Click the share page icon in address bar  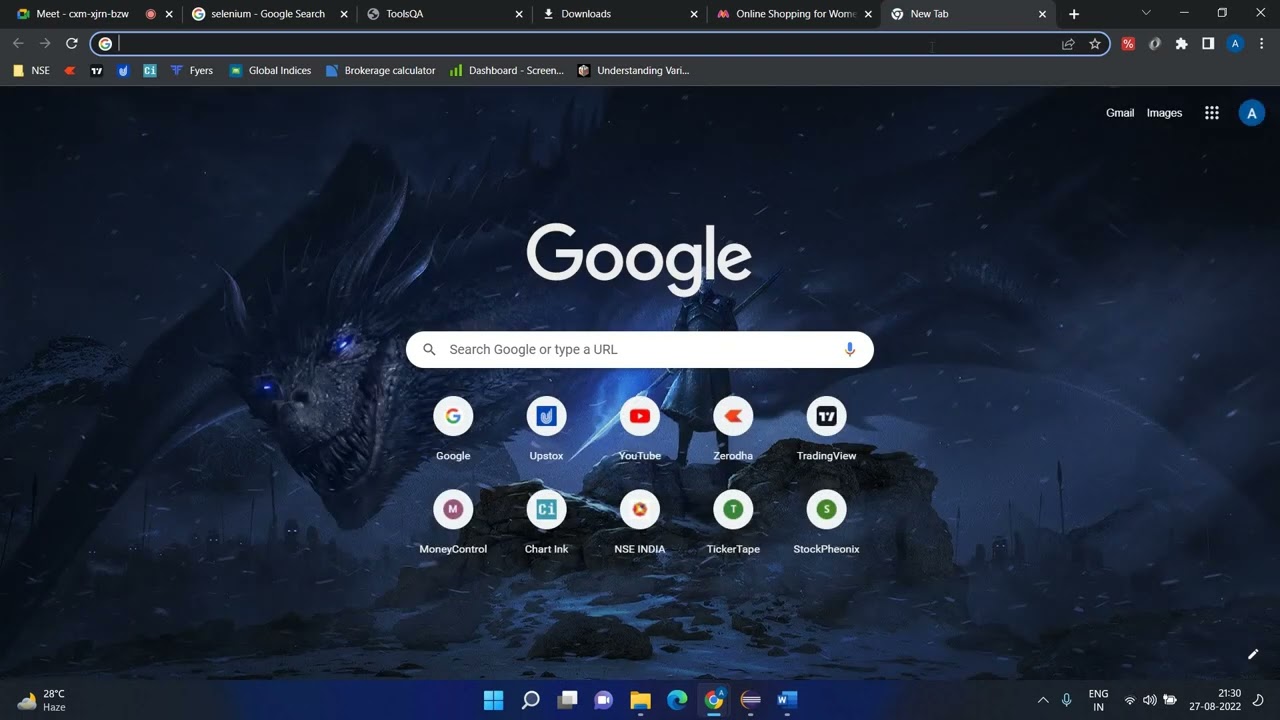[1068, 44]
